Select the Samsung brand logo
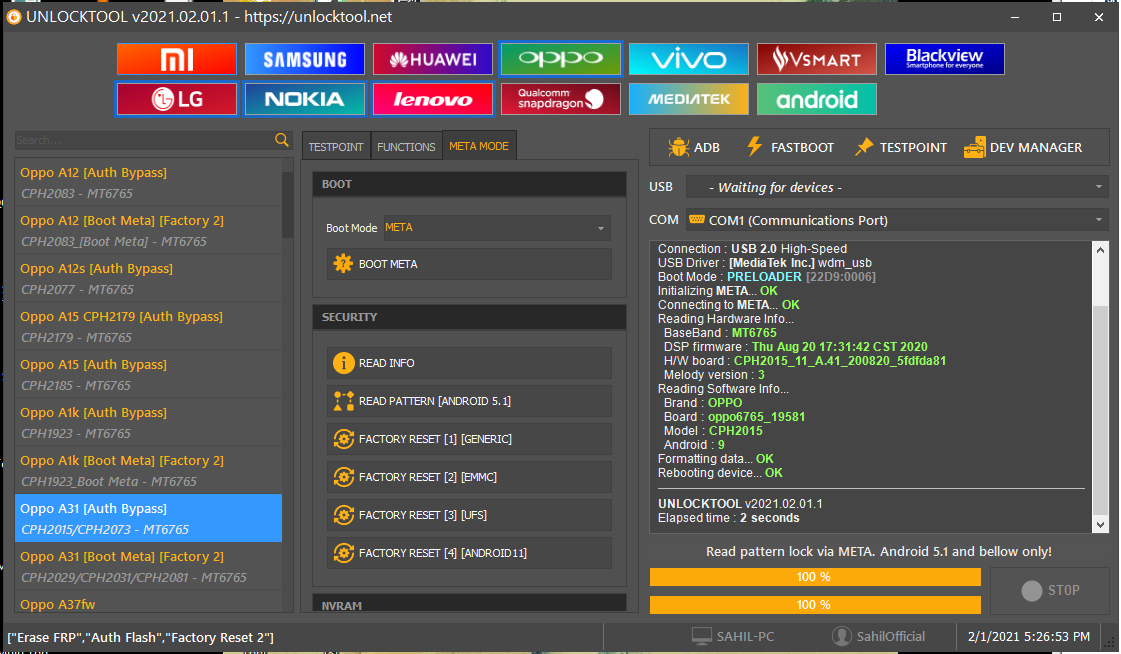This screenshot has height=654, width=1121. (305, 59)
